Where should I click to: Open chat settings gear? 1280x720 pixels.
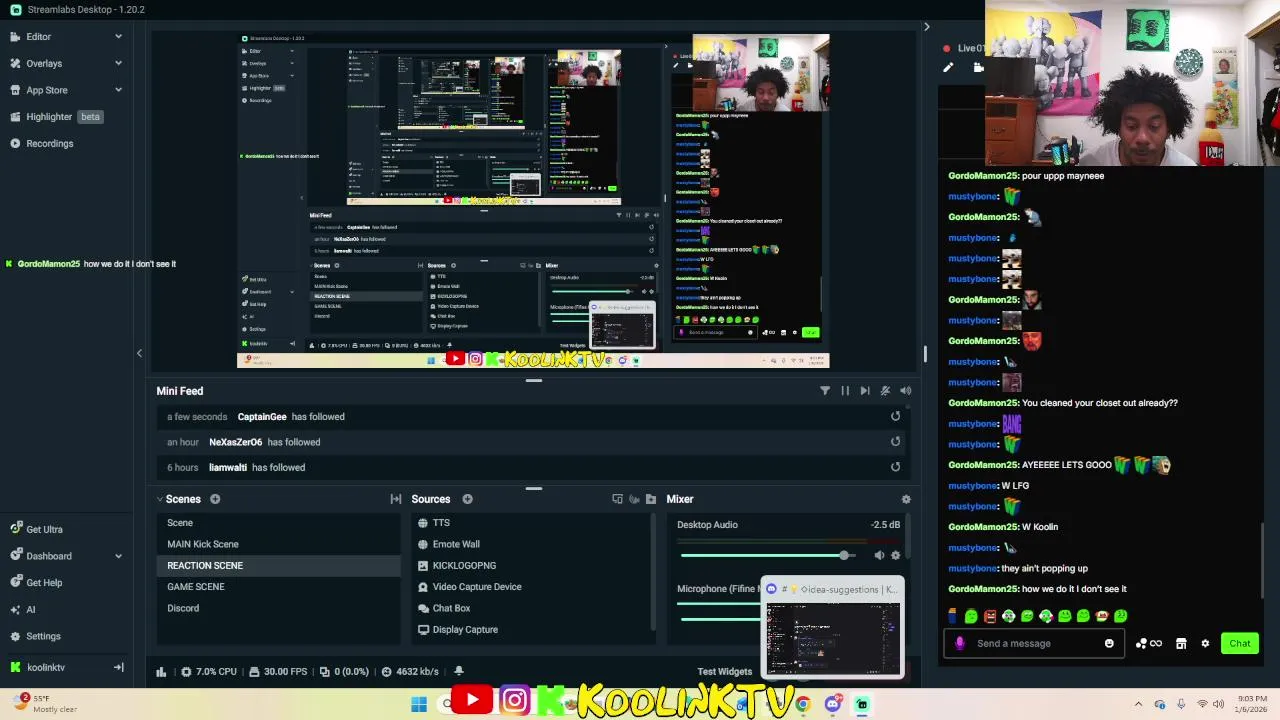tap(1205, 644)
